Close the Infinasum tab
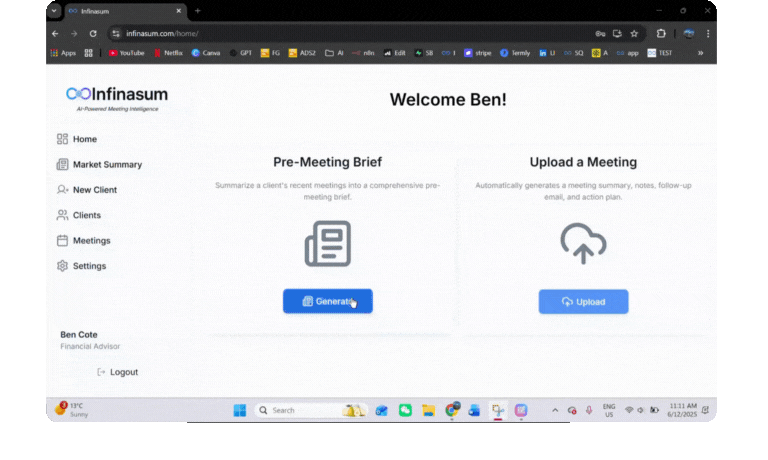 (178, 11)
